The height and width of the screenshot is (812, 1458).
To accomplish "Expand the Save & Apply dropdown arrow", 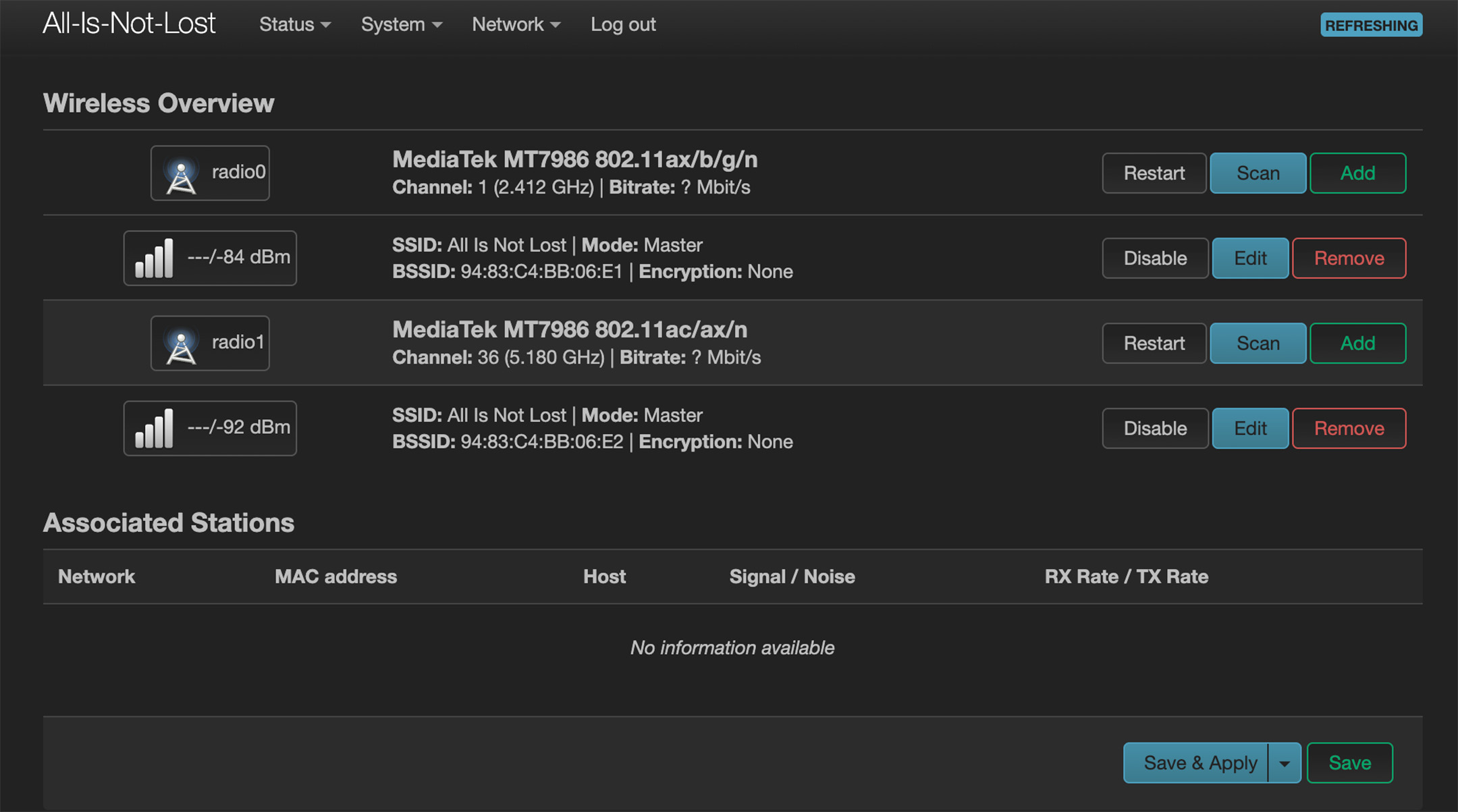I will 1285,763.
